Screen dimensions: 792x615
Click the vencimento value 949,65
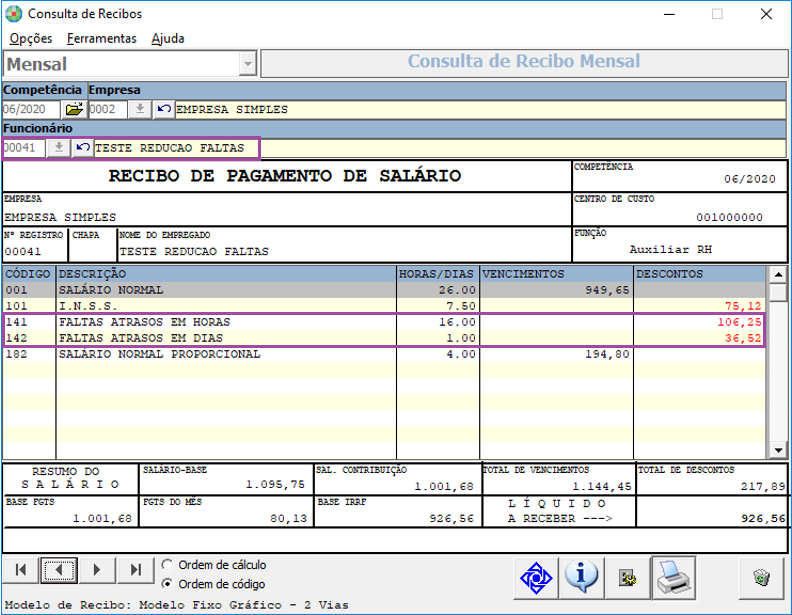[x=608, y=290]
